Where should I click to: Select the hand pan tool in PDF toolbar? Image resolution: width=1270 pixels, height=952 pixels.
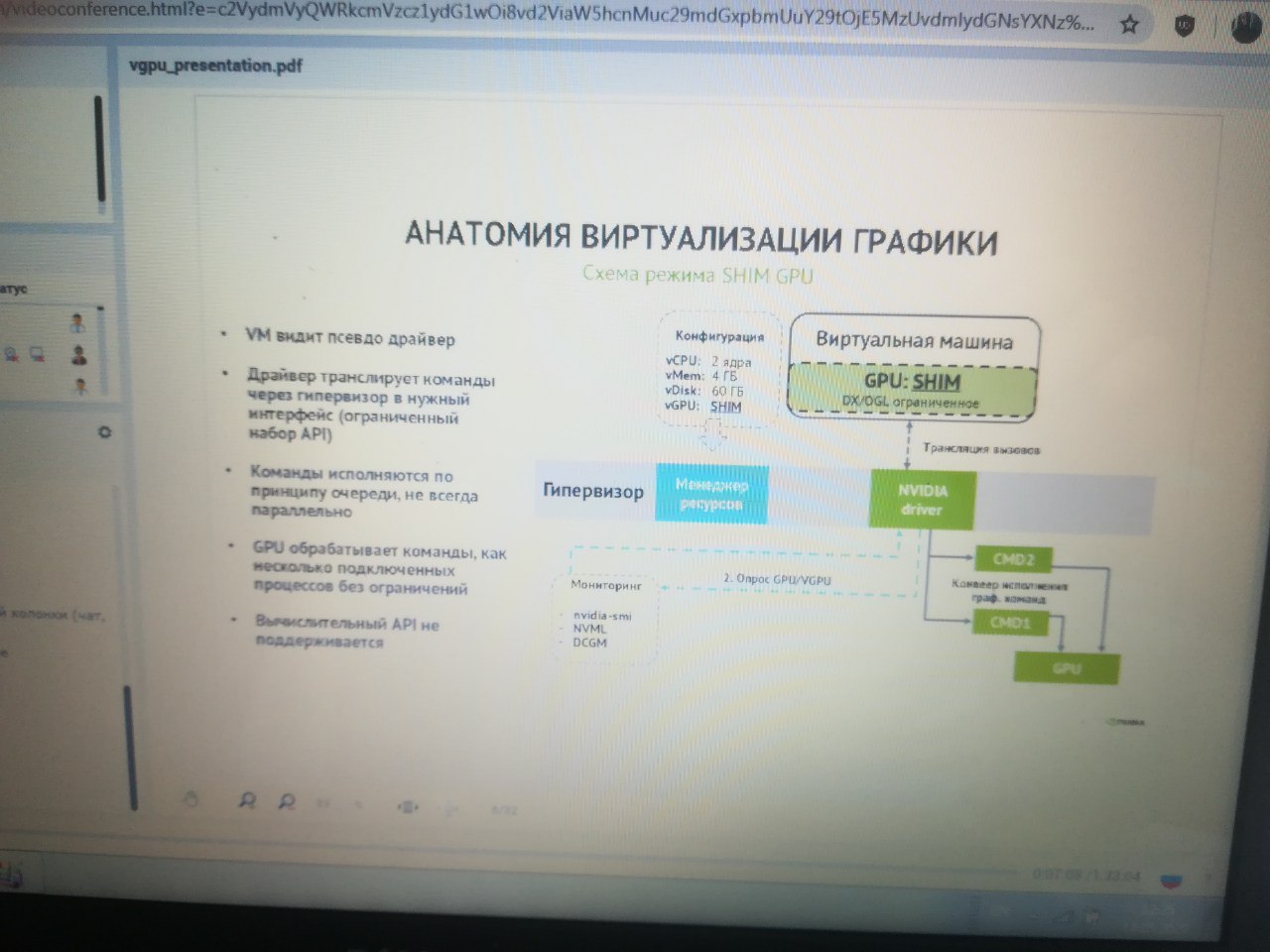191,799
